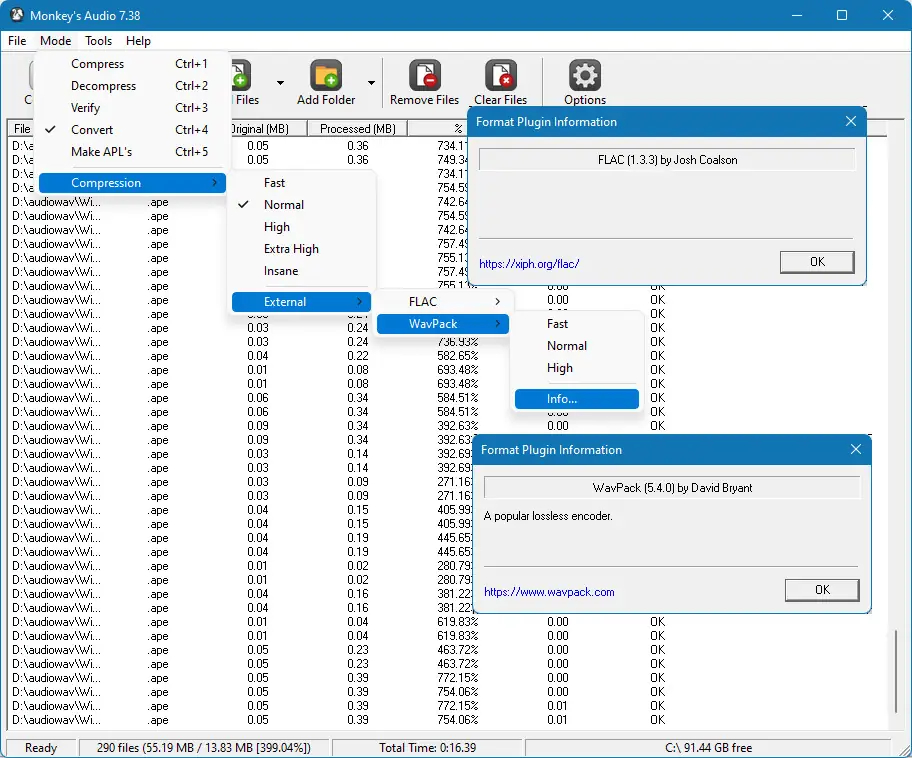The height and width of the screenshot is (758, 912).
Task: Click the Add Folder toolbar icon
Action: 326,77
